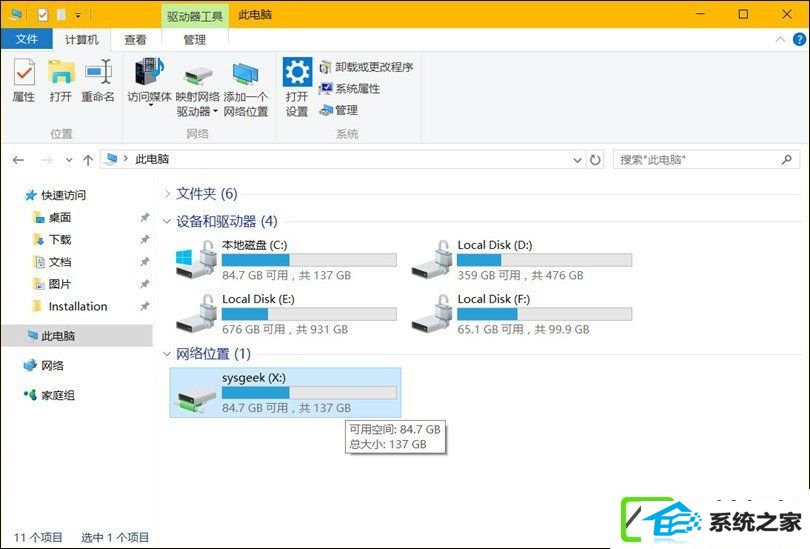Open the 访问媒体 dropdown arrow
810x549 pixels.
click(150, 106)
